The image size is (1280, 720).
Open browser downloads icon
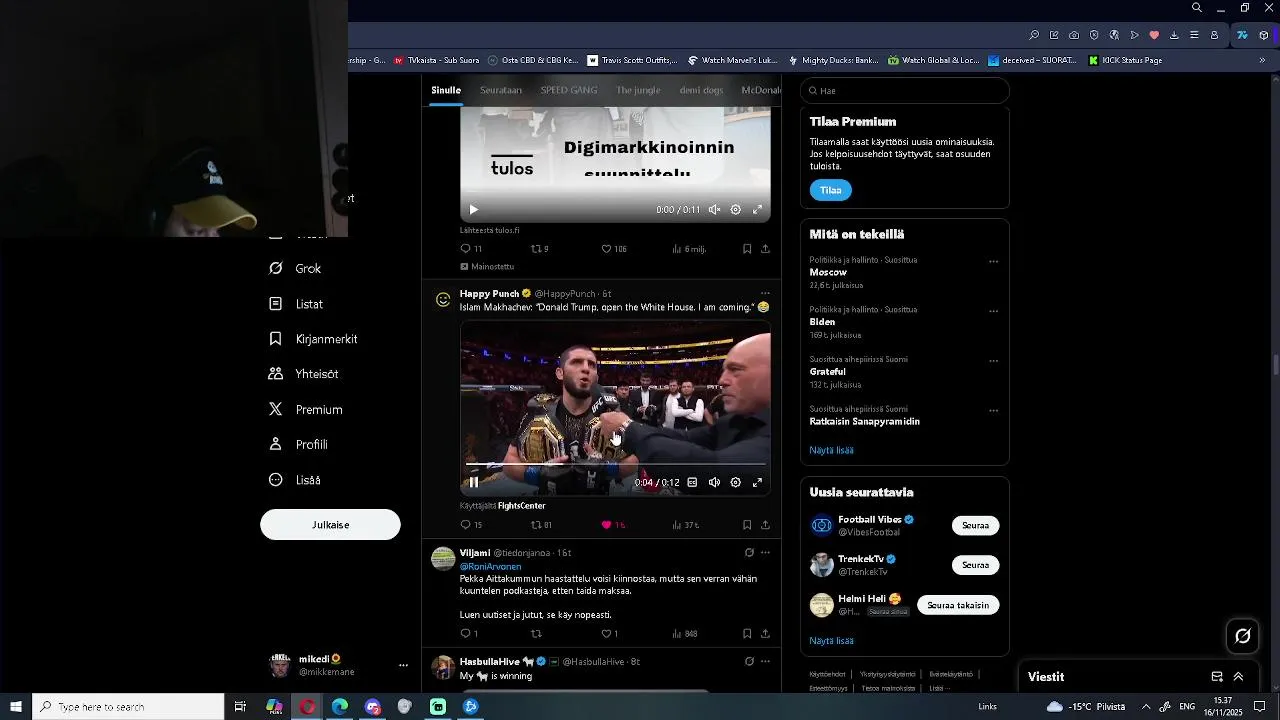(x=1174, y=35)
